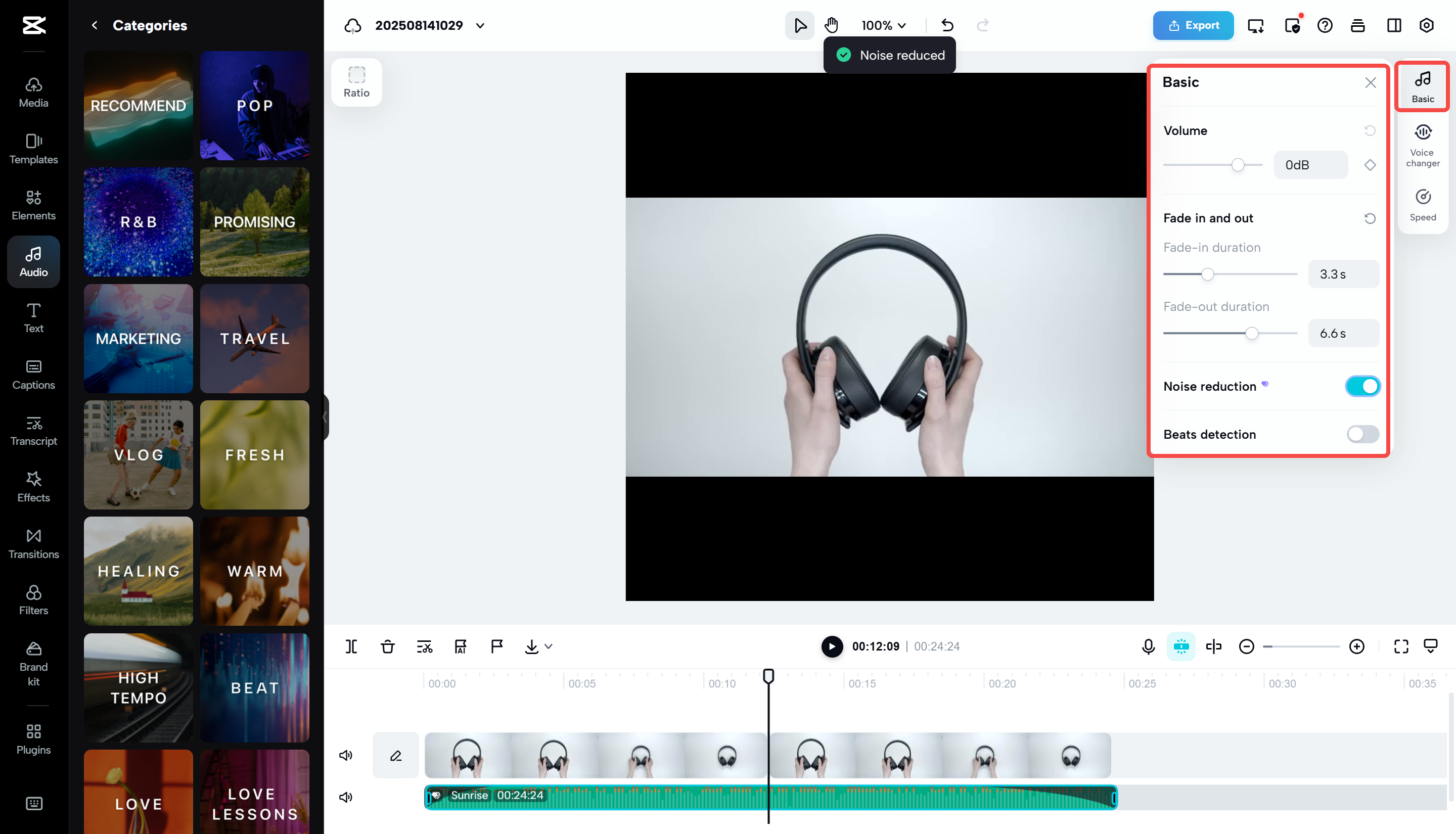Screen dimensions: 1456x834
Task: Mute the video track speaker icon
Action: 345,755
